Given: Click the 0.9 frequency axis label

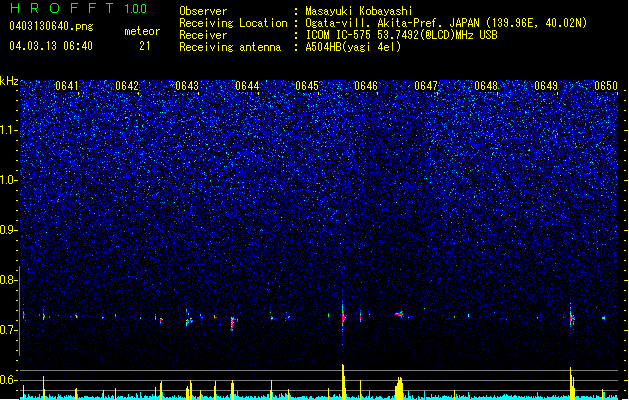Looking at the screenshot, I should click(x=9, y=230).
